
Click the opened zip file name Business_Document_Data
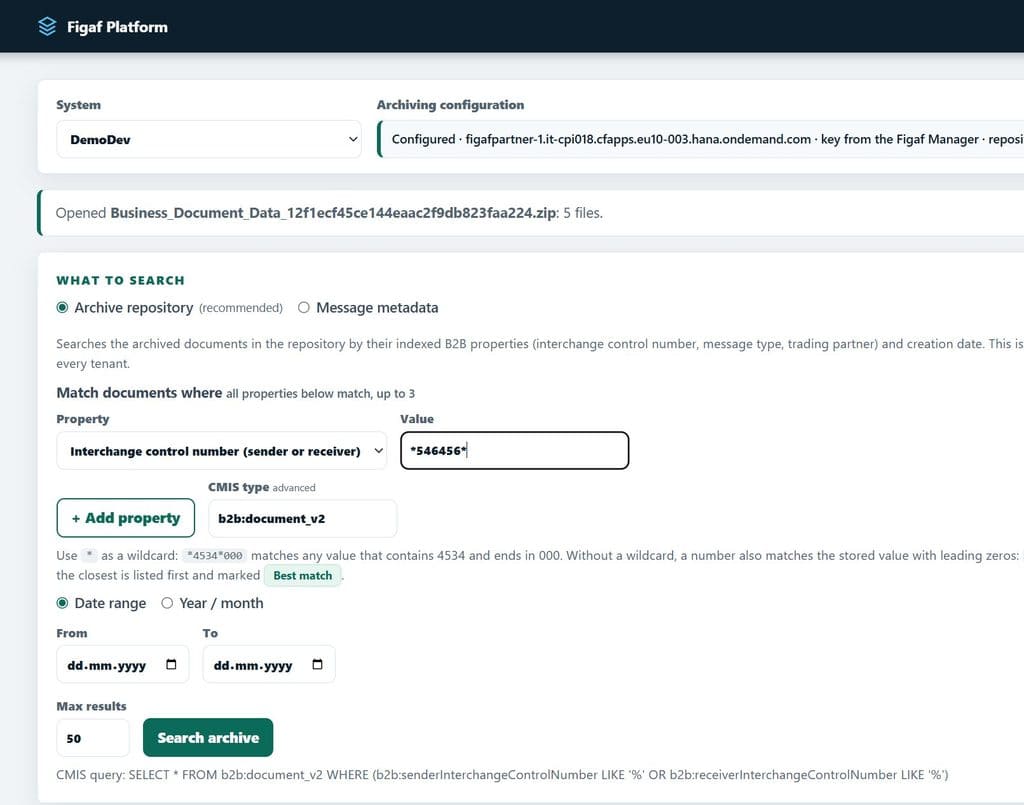(x=333, y=213)
